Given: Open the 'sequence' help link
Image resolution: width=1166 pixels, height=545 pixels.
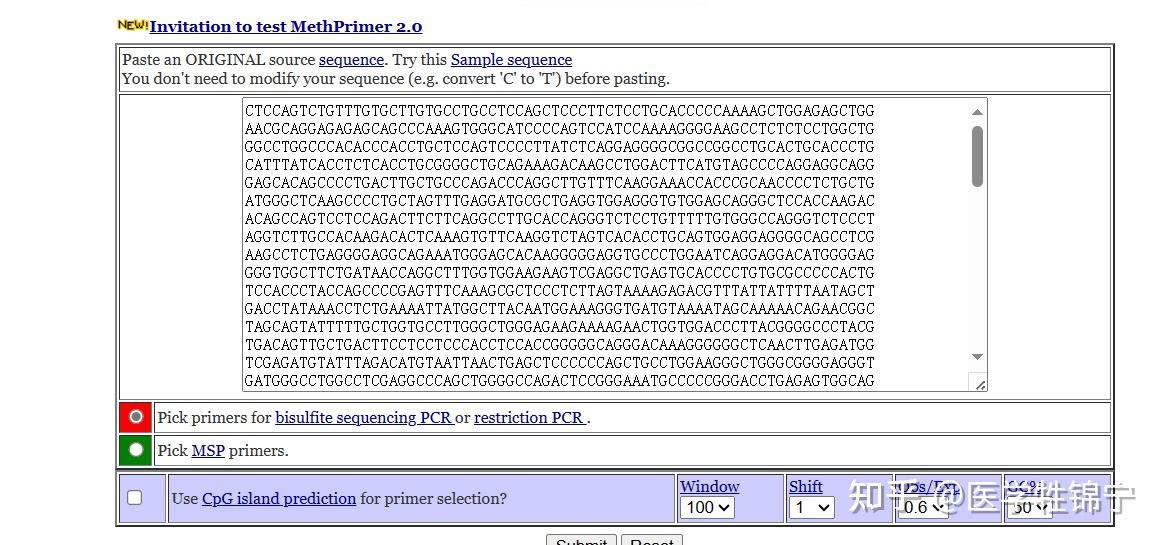Looking at the screenshot, I should coord(351,60).
